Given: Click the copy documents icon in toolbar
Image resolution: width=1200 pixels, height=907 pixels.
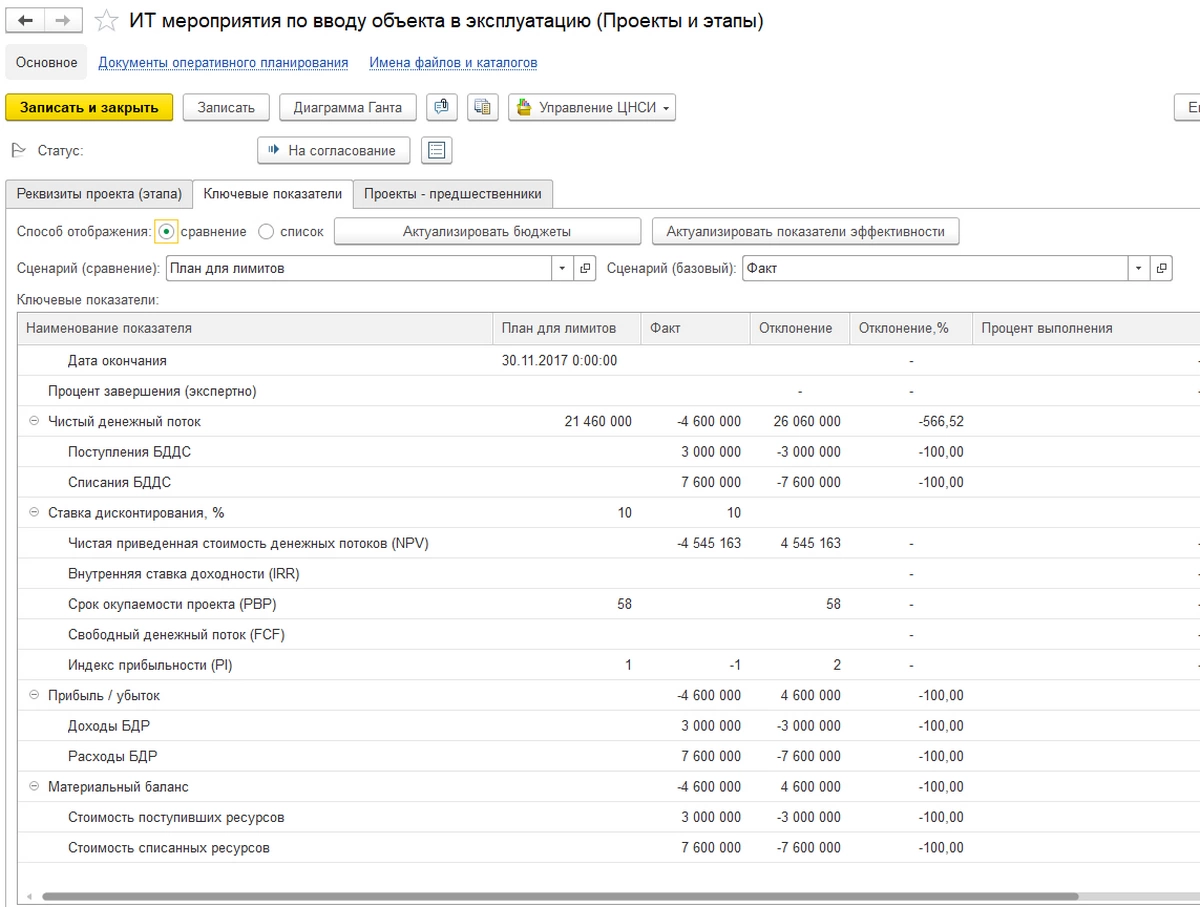Looking at the screenshot, I should point(483,108).
